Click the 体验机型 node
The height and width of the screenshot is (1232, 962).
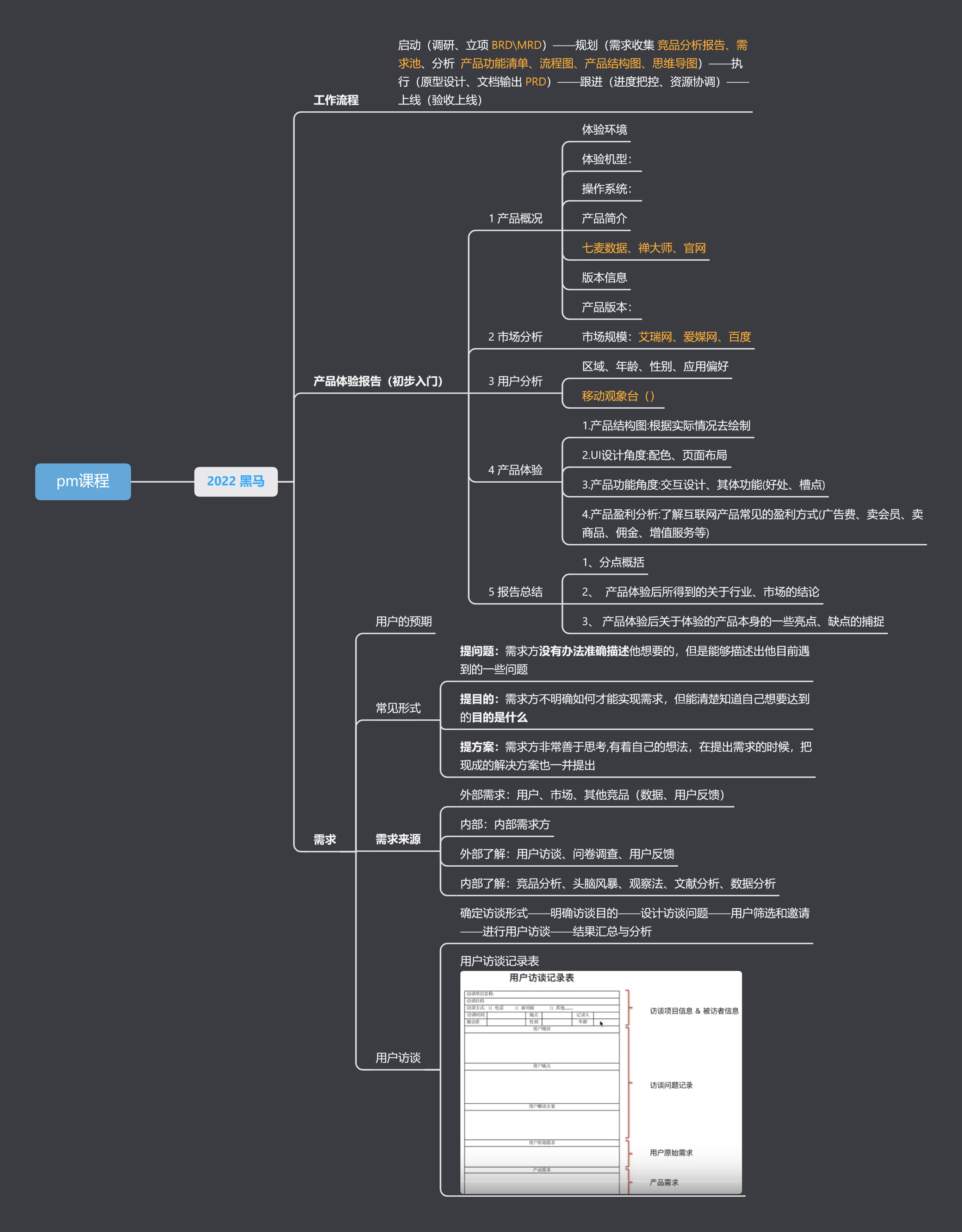click(x=607, y=159)
